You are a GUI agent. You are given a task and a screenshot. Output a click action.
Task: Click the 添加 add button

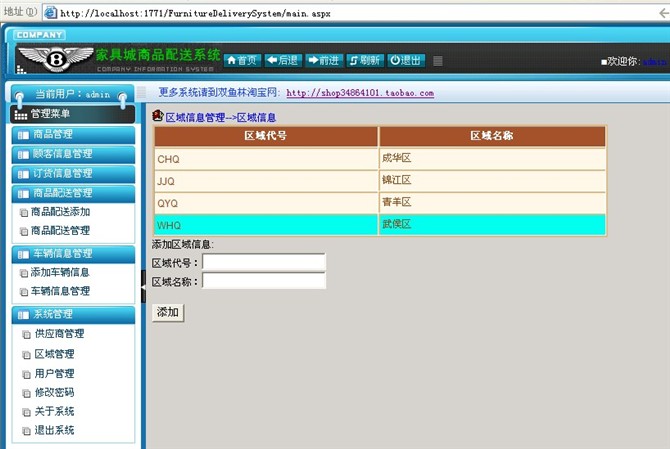tap(168, 312)
